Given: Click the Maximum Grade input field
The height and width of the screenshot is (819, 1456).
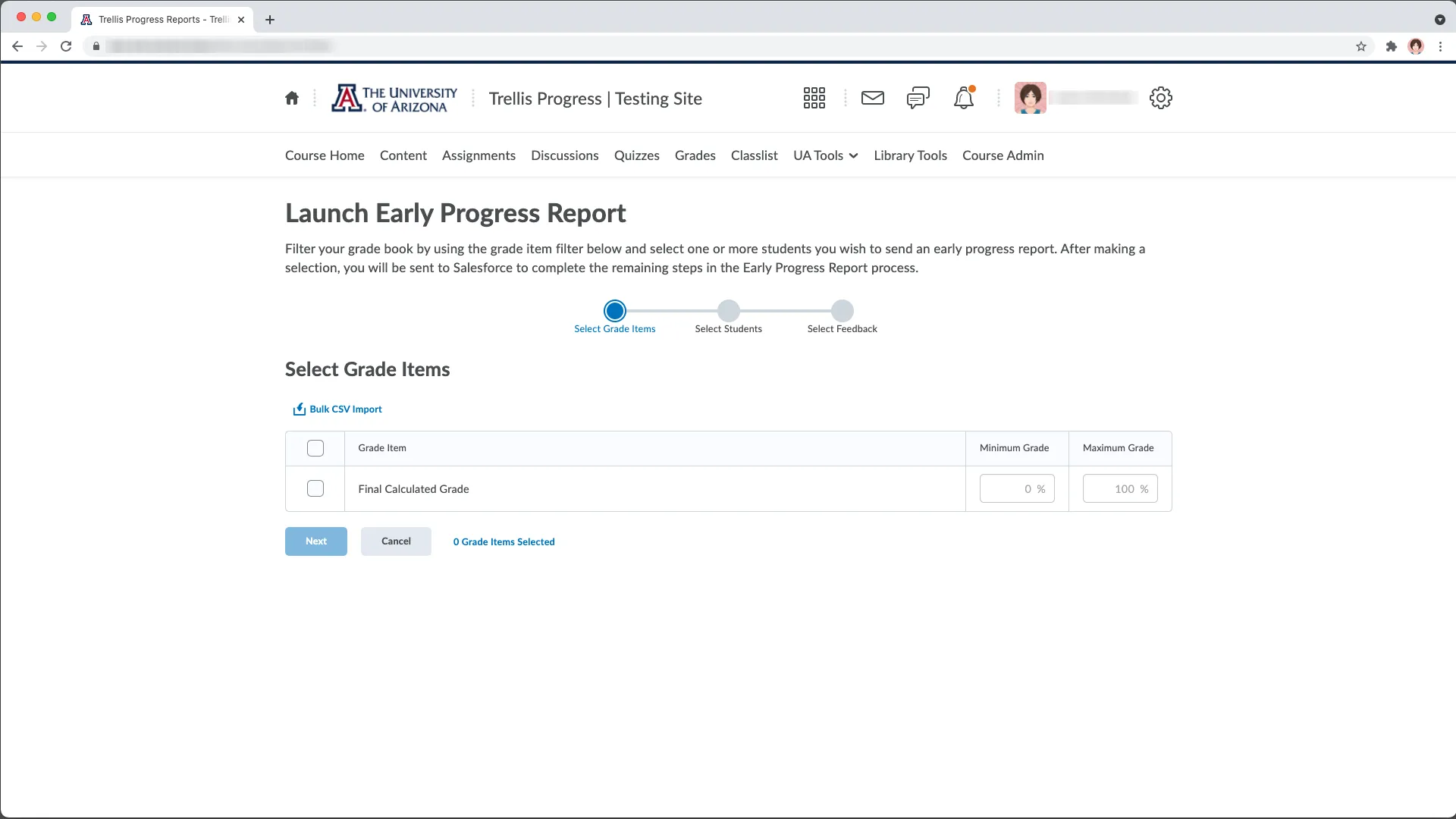Looking at the screenshot, I should point(1120,489).
